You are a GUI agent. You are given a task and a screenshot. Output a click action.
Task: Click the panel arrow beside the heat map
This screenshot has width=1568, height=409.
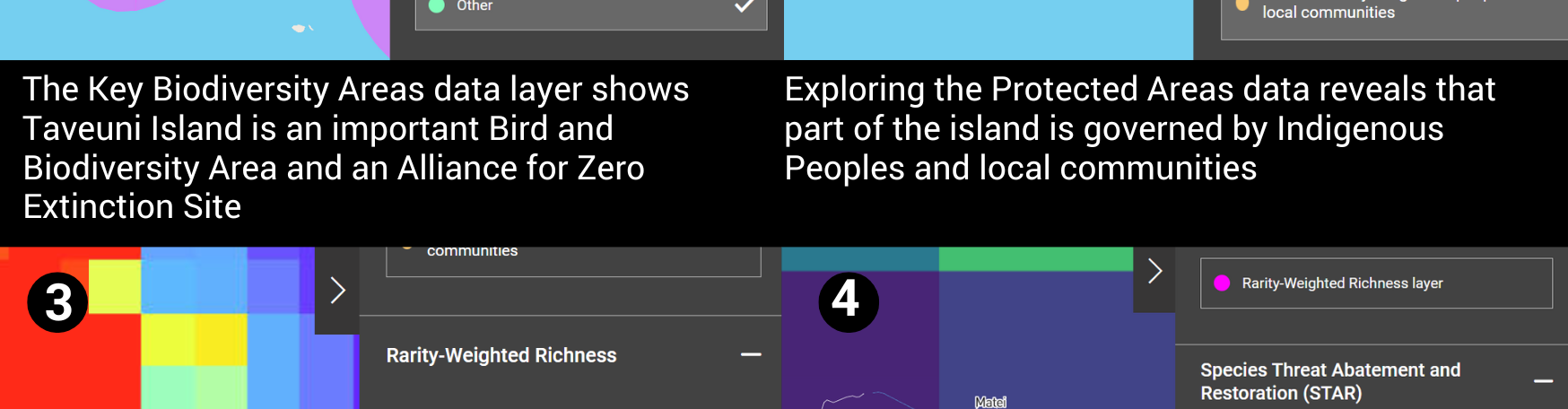tap(337, 291)
